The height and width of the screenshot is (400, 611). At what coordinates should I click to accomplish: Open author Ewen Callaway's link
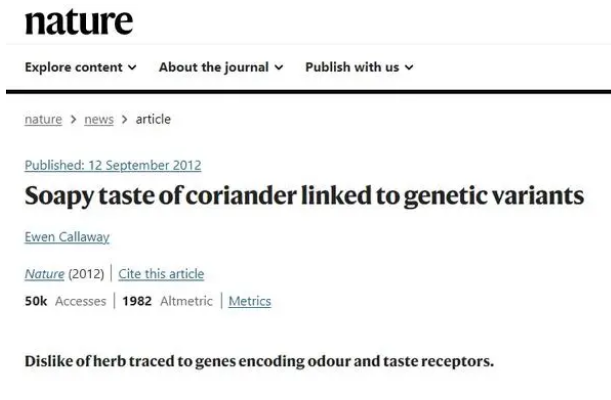pos(67,237)
